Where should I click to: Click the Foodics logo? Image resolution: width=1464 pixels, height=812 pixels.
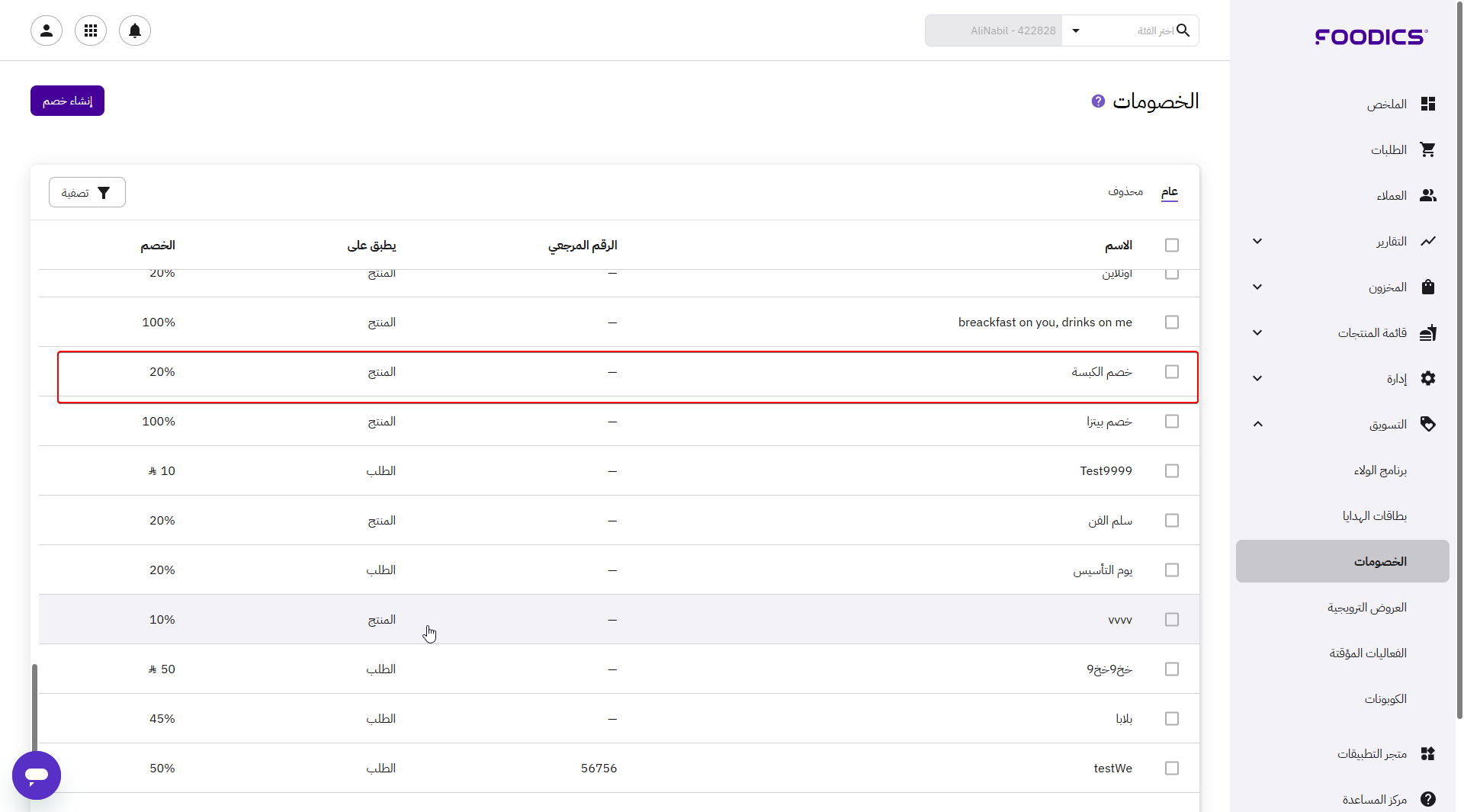(x=1371, y=37)
